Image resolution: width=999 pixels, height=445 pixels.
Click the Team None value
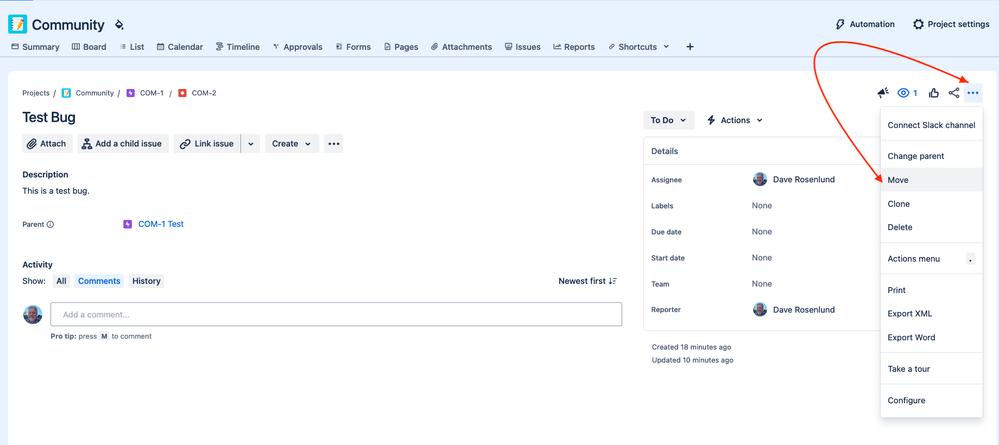point(762,284)
